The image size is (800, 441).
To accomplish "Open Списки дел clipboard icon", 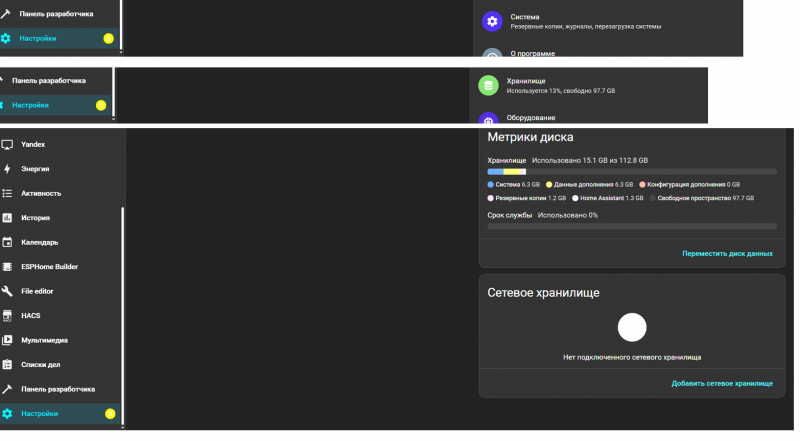I will [7, 364].
